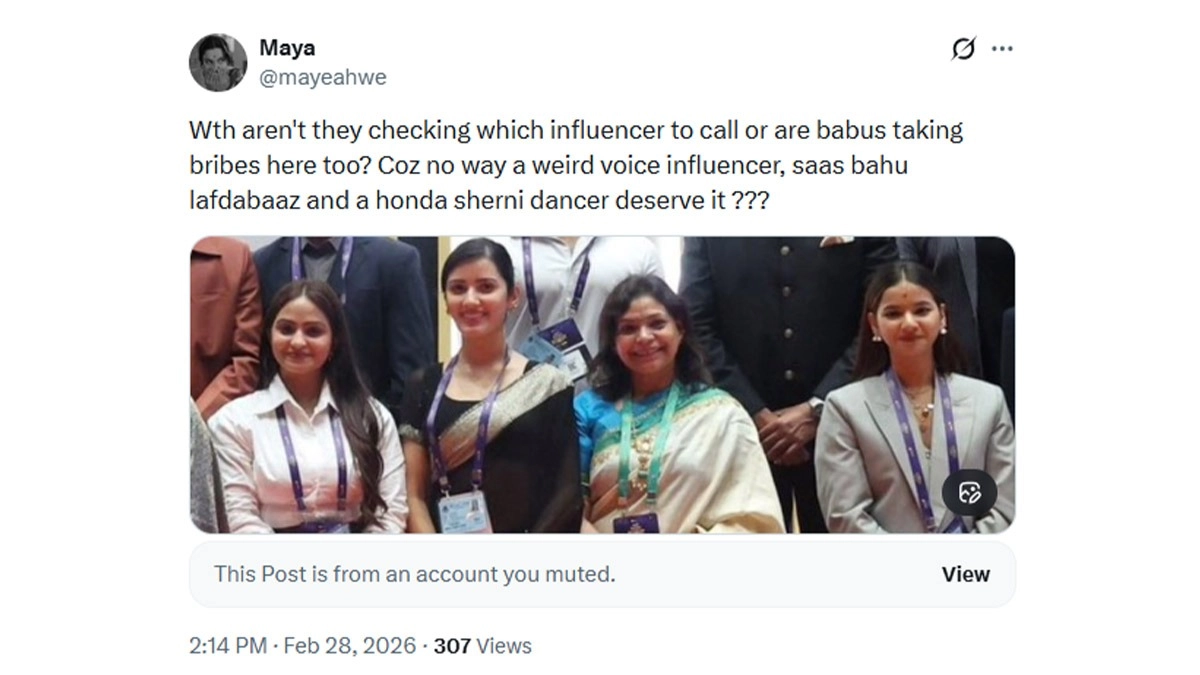The height and width of the screenshot is (675, 1200).
Task: Click tweet line starting "bribes here too?"
Action: click(548, 165)
